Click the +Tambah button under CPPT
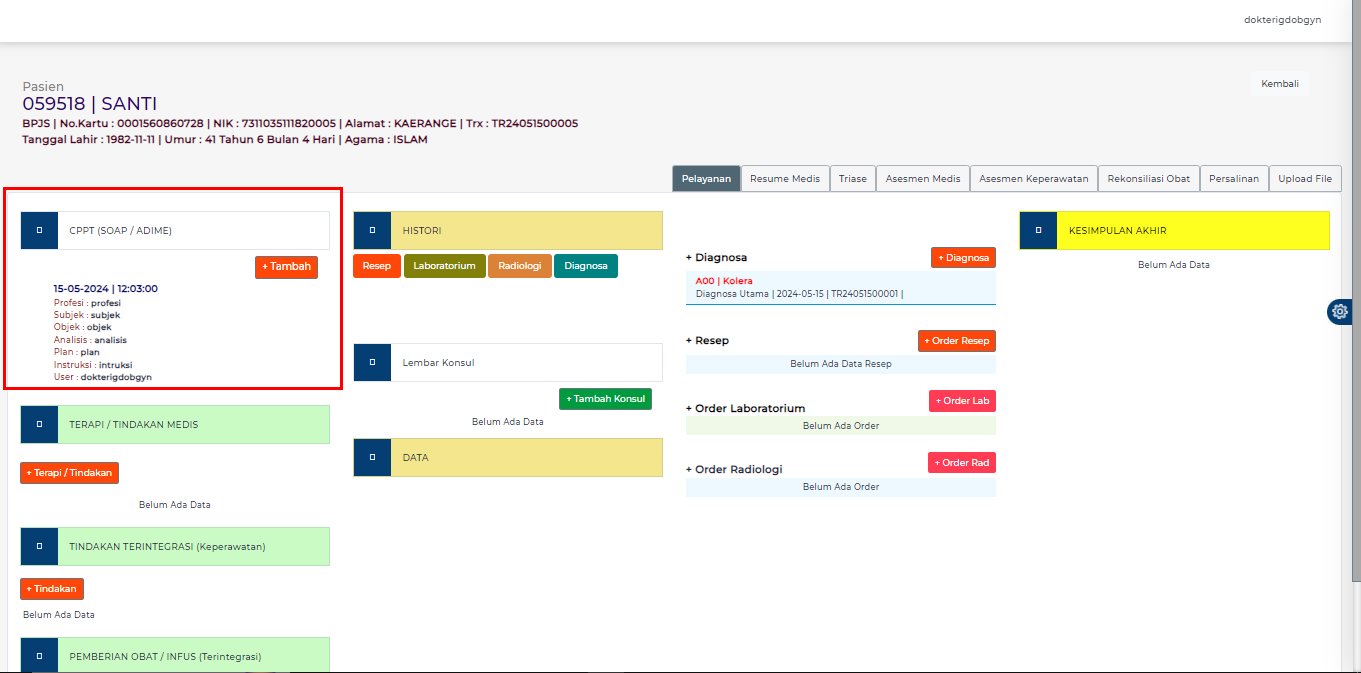The width and height of the screenshot is (1361, 673). click(x=286, y=267)
